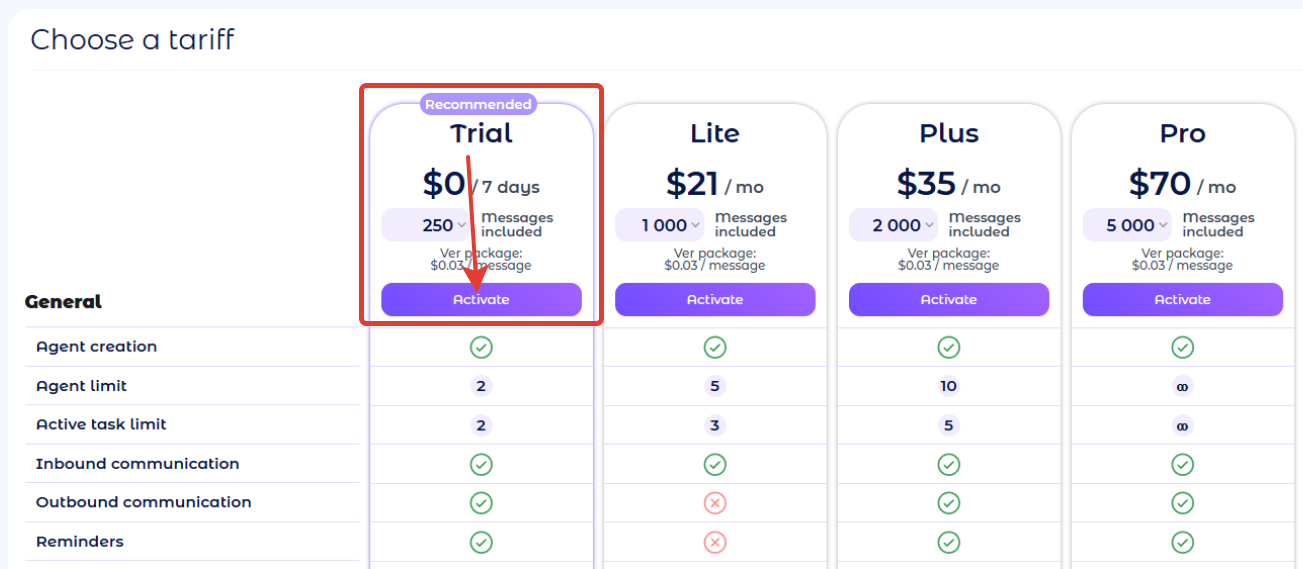
Task: Activate the Pro tariff
Action: coord(1182,300)
